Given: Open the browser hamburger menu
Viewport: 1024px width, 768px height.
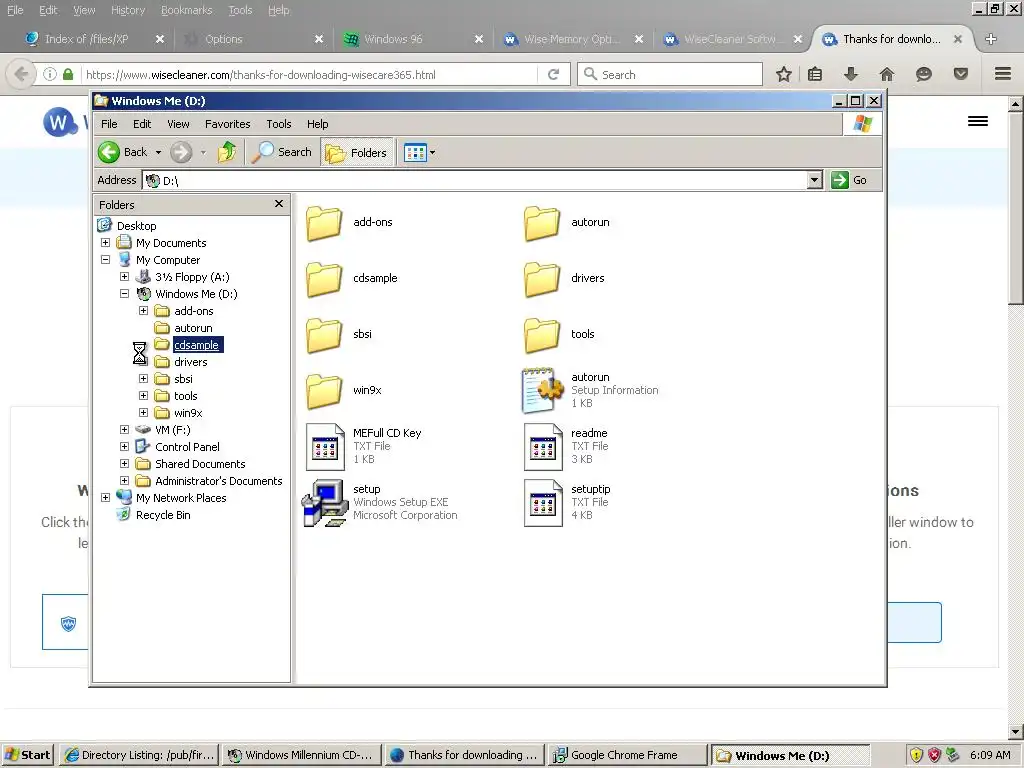Looking at the screenshot, I should pos(1003,74).
